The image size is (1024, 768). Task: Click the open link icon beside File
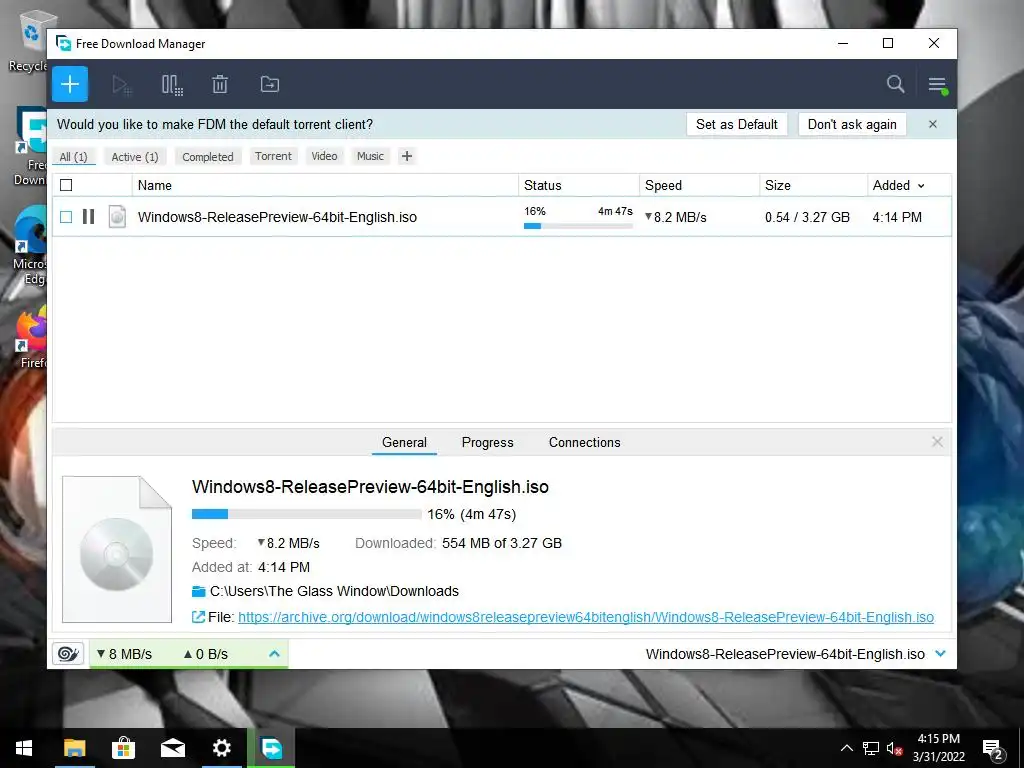198,617
